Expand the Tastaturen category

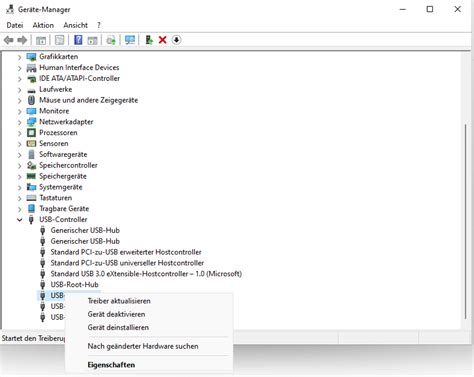[19, 198]
